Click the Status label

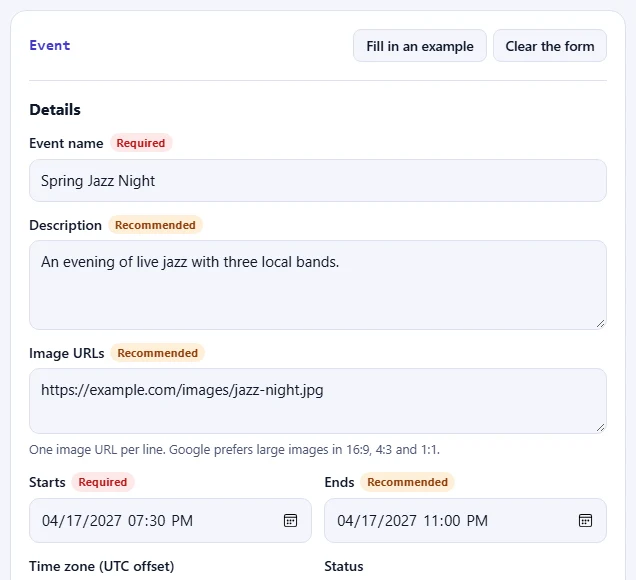point(344,566)
